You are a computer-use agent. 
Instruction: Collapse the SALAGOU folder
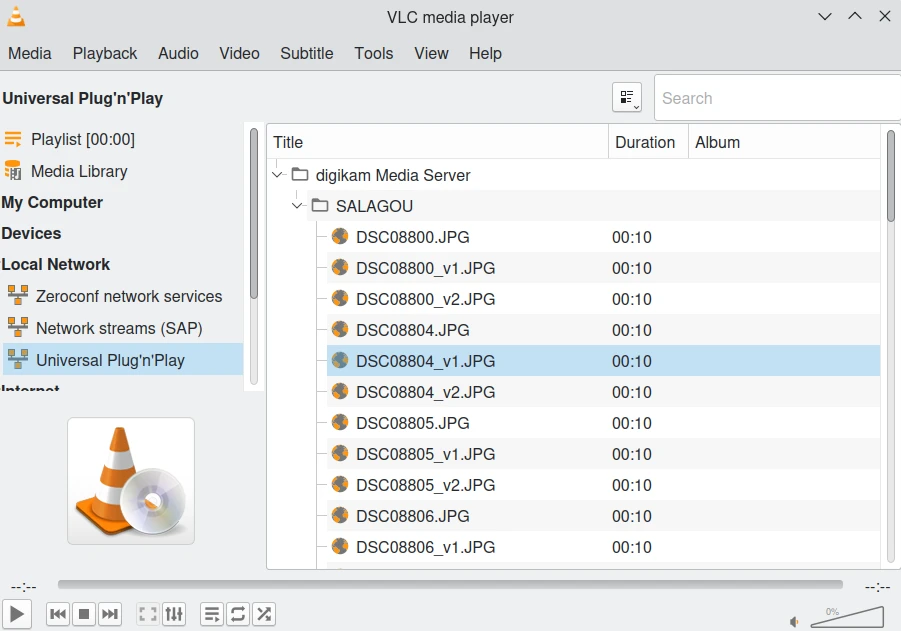pyautogui.click(x=297, y=206)
